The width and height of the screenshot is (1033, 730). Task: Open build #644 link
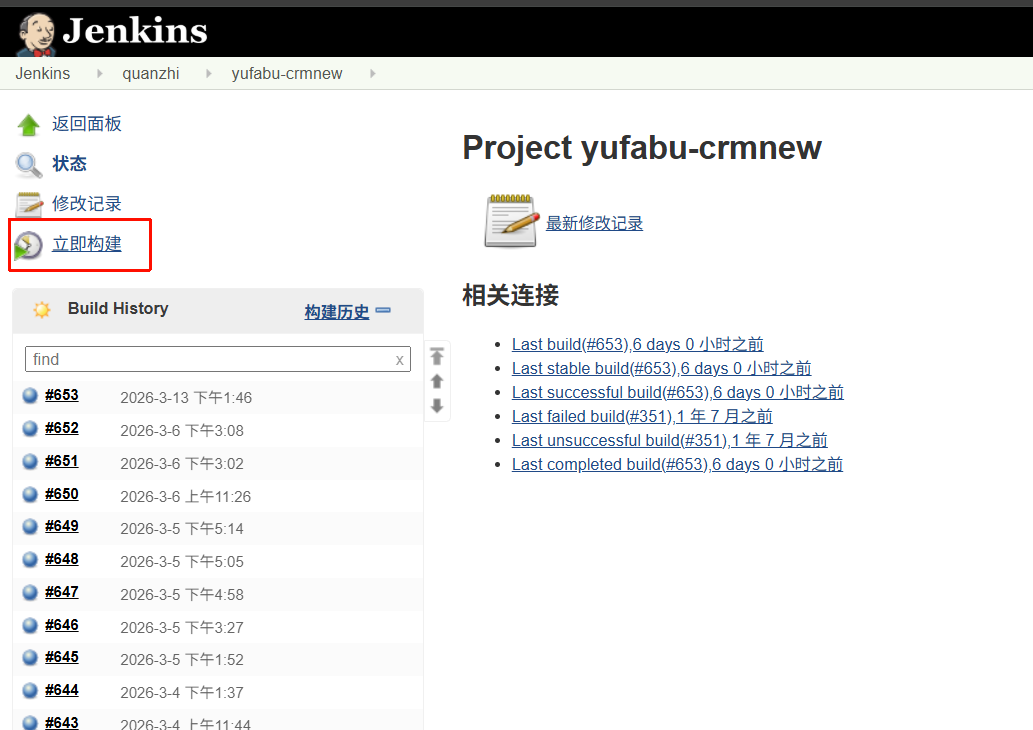(x=62, y=690)
